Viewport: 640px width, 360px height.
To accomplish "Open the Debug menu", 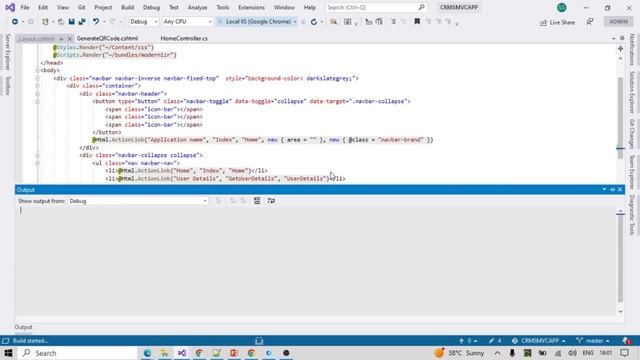I will (151, 7).
